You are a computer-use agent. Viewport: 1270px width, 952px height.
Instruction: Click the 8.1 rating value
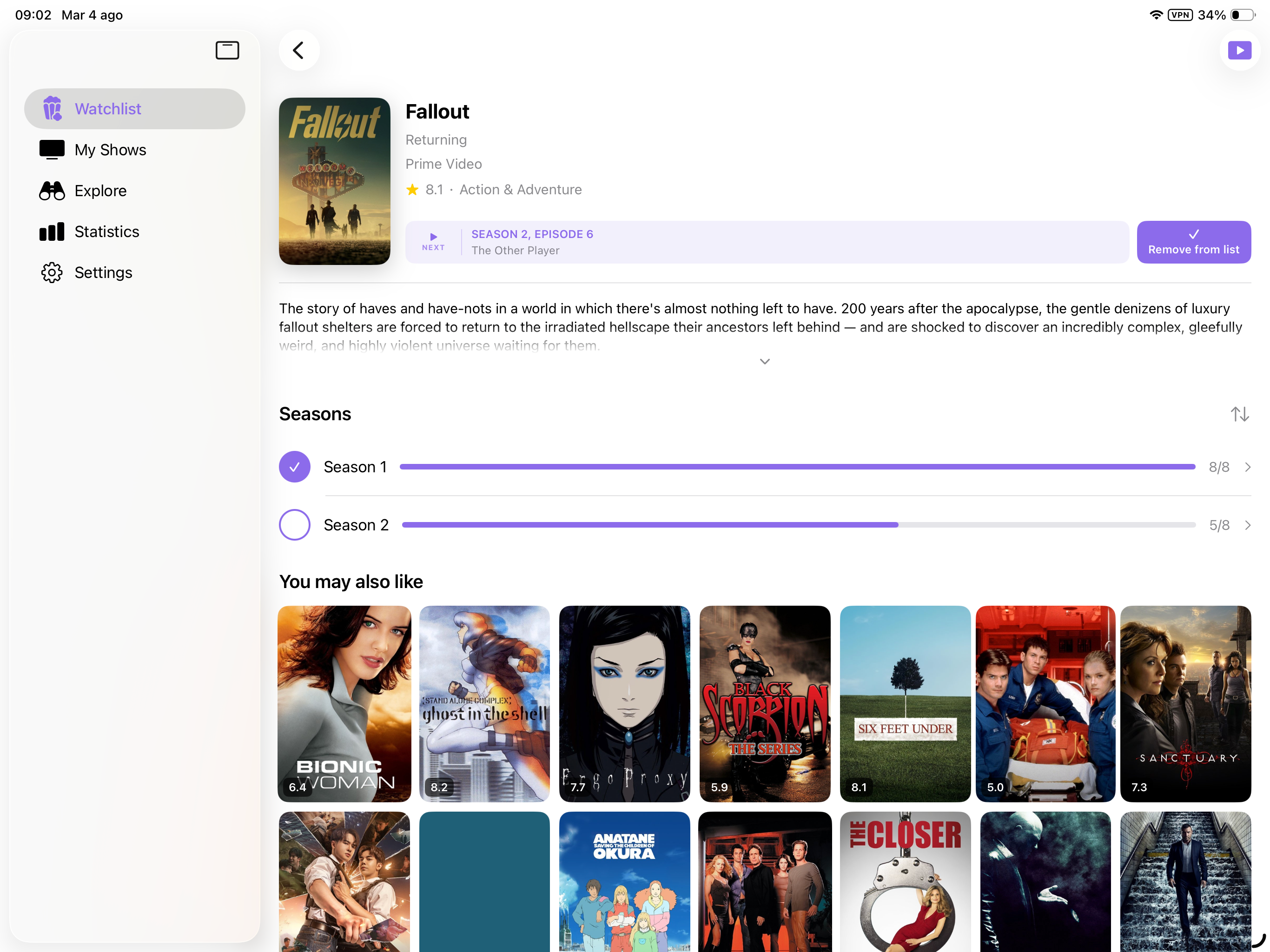[x=435, y=190]
